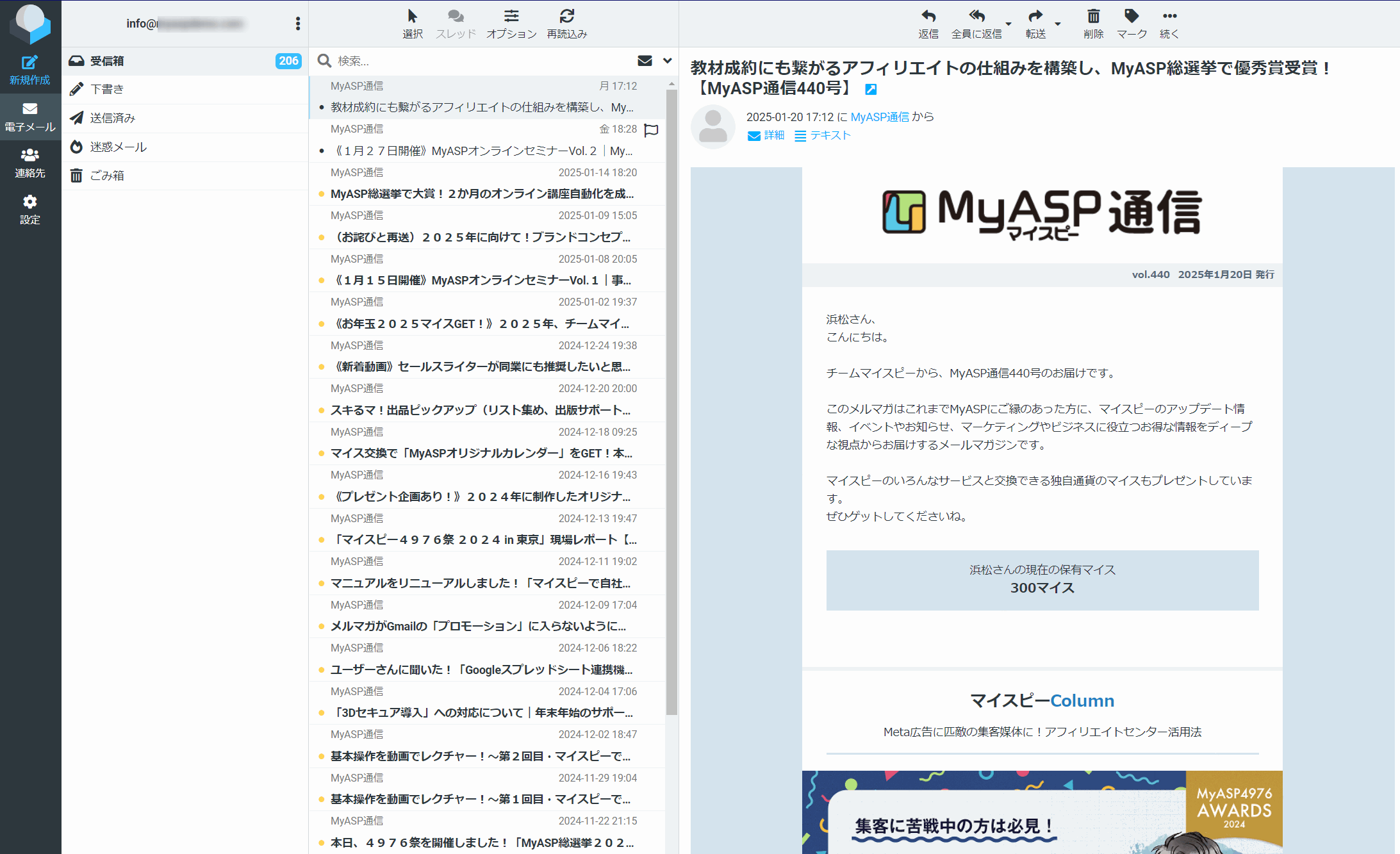The image size is (1400, 854).
Task: Click inbox unread count badge 206
Action: [288, 61]
